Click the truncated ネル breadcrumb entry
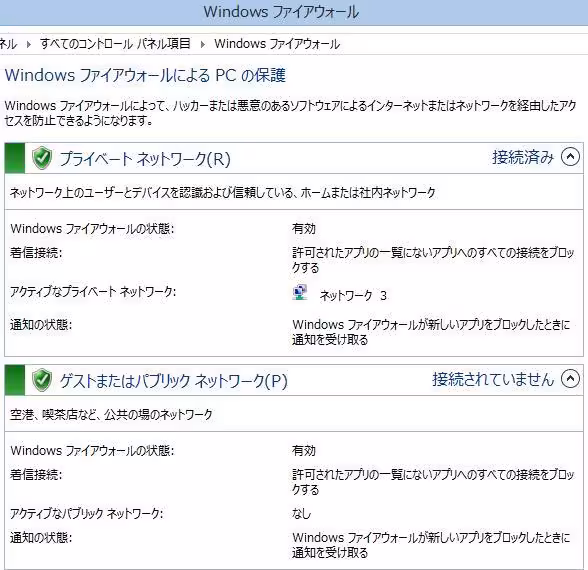 pos(8,44)
